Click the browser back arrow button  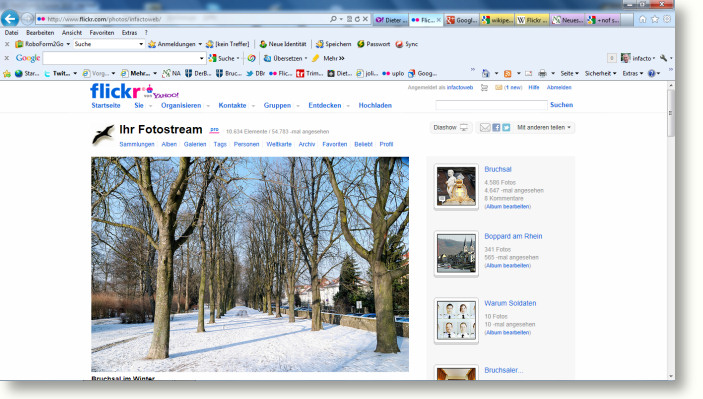[10, 19]
